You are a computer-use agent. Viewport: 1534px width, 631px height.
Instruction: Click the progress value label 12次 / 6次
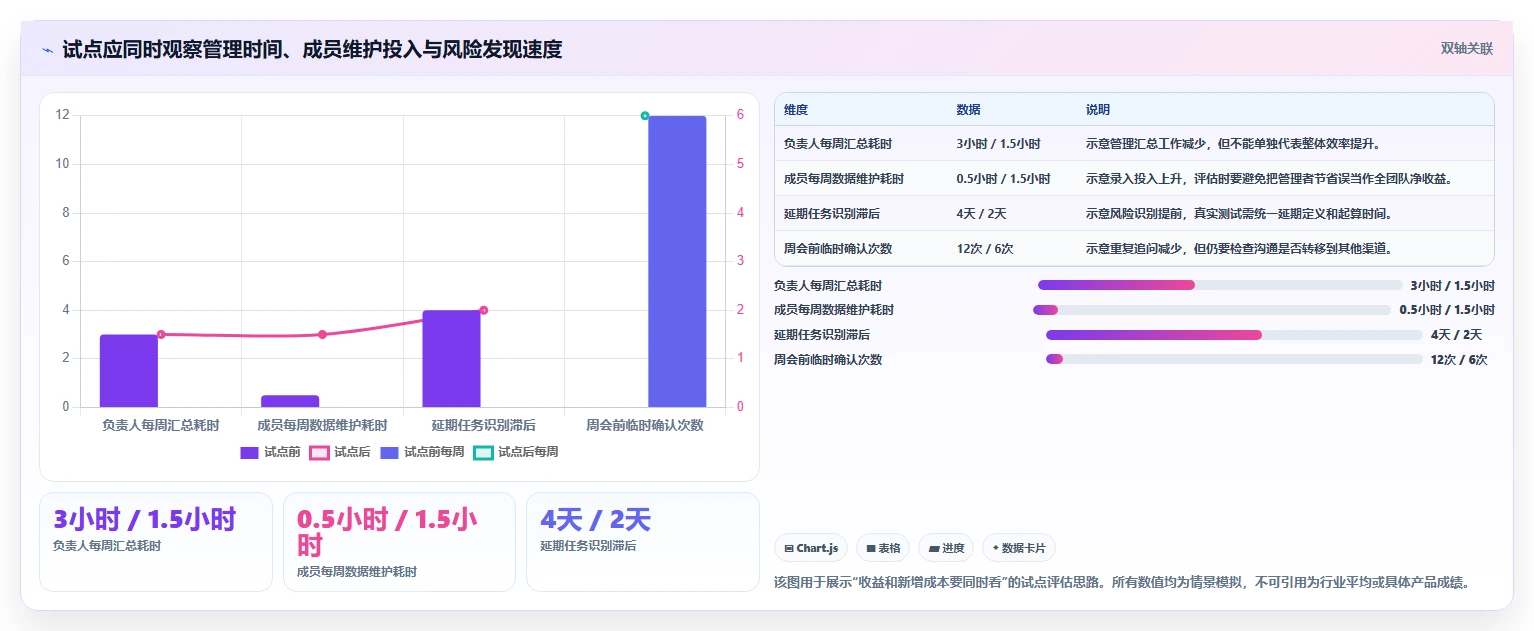(1459, 360)
